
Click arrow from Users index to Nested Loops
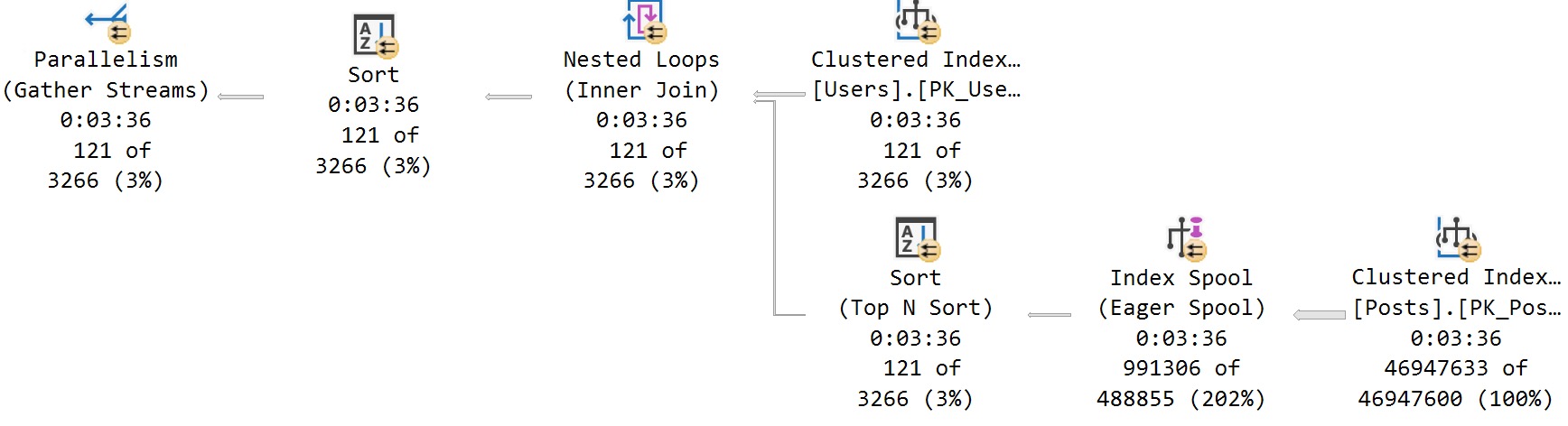pos(779,95)
